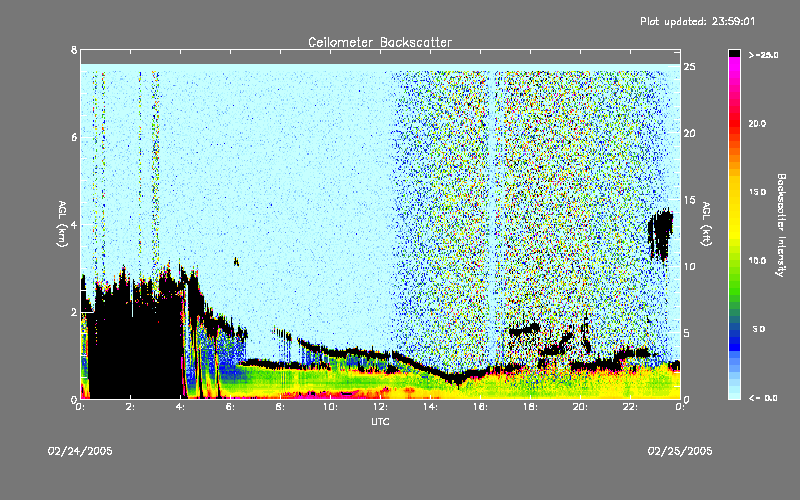This screenshot has height=500, width=800.
Task: Click the 15.0 colorbar tick label
Action: (x=757, y=192)
